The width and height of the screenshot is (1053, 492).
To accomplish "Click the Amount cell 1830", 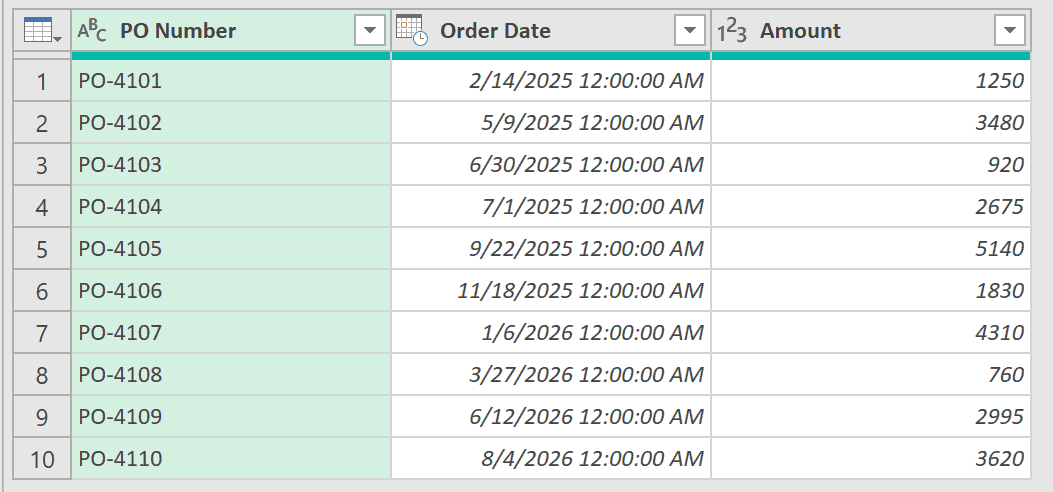I will (x=871, y=291).
